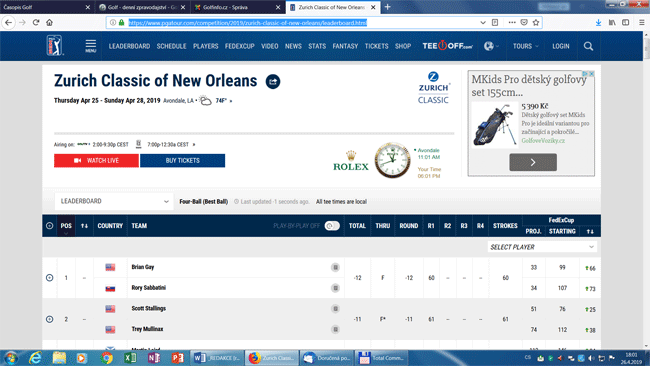
Task: Sort by position movement arrows column
Action: pyautogui.click(x=84, y=226)
